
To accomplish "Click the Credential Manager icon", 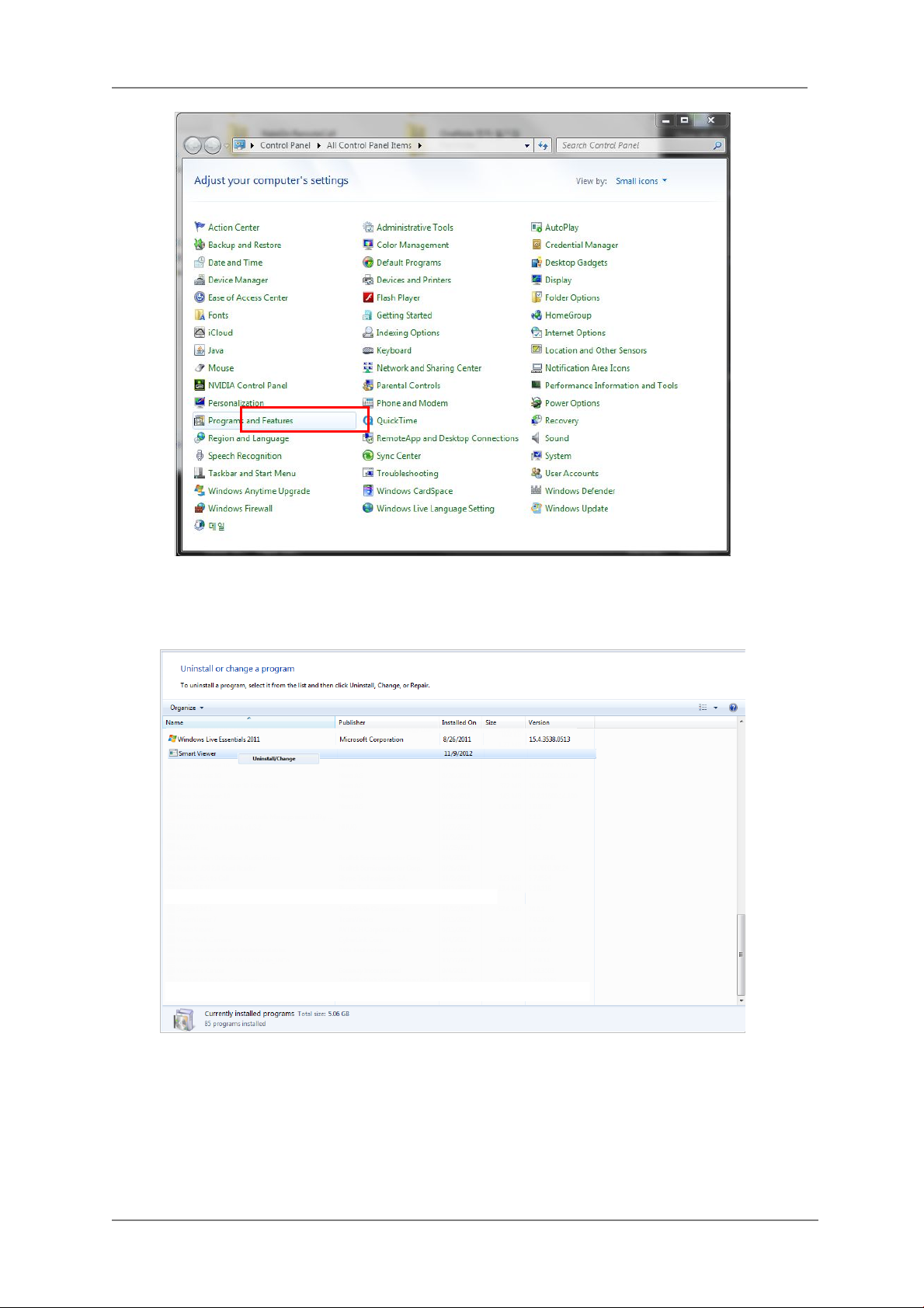I will tap(537, 245).
